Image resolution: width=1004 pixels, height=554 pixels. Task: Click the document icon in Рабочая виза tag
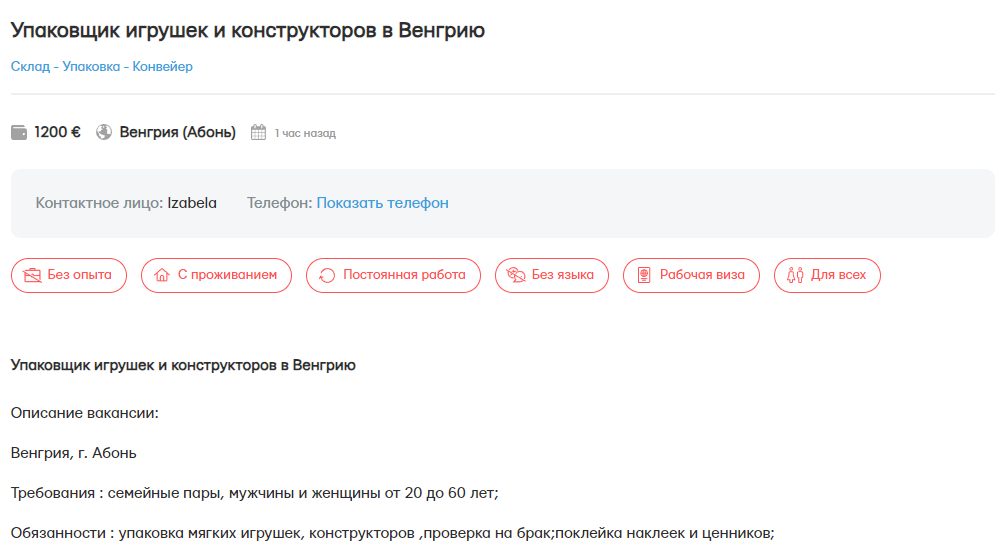[x=644, y=275]
